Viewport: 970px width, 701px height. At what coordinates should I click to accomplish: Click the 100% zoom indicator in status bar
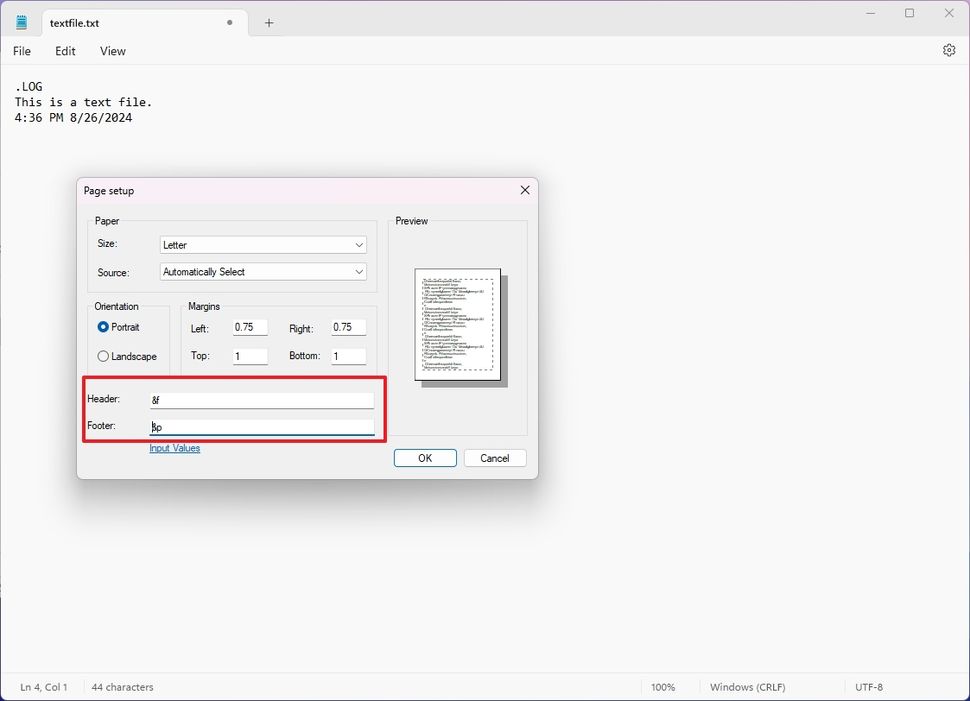(665, 687)
